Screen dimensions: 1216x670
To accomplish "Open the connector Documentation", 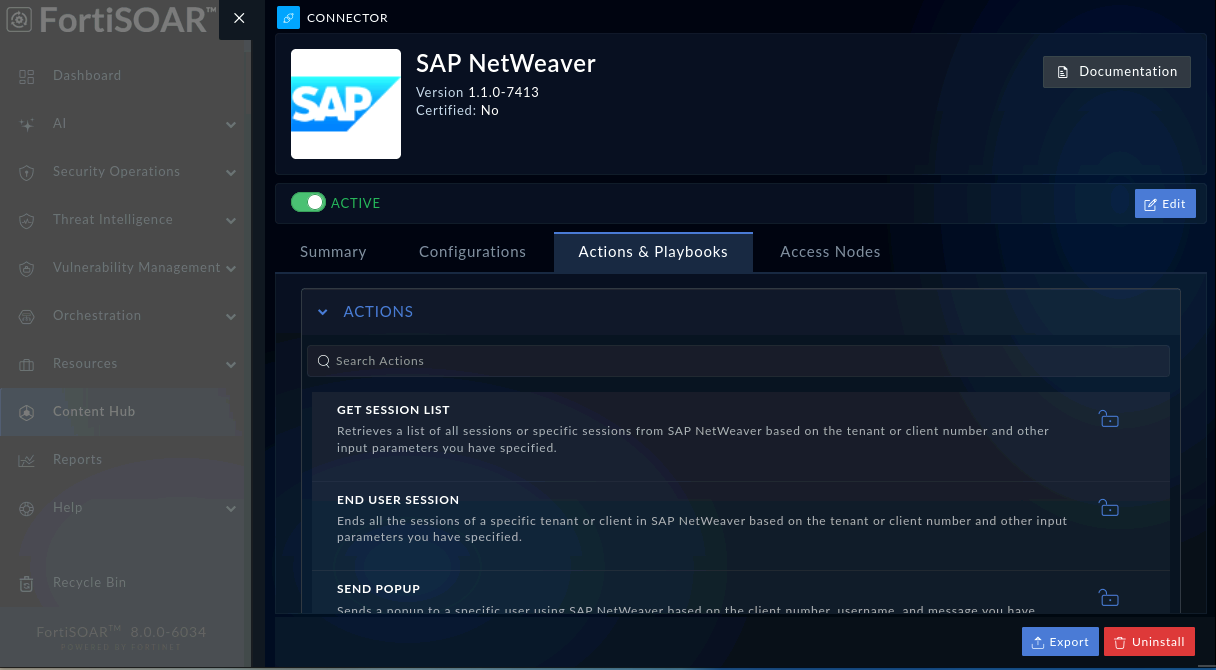I will [x=1117, y=72].
